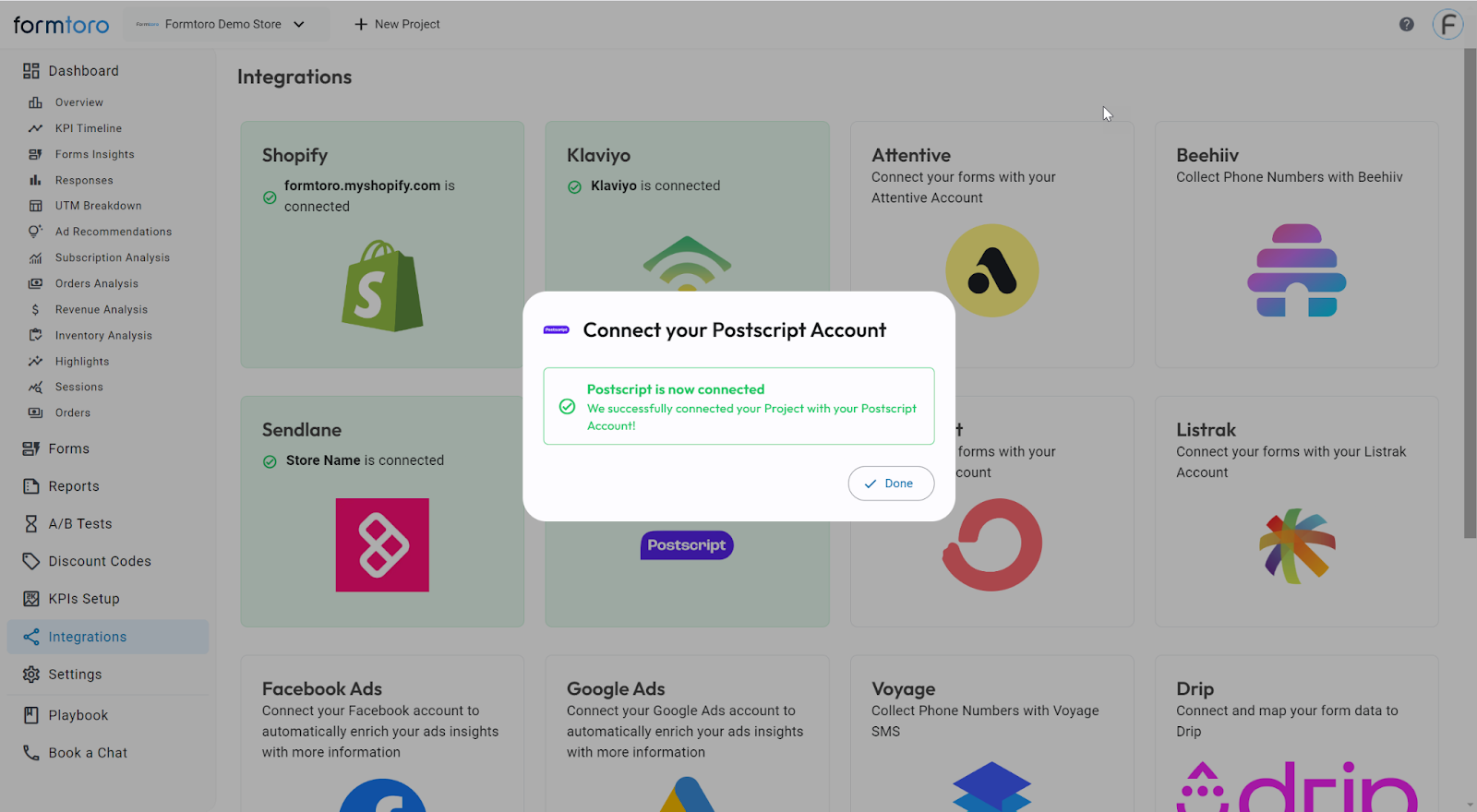Click the Voyage card title
1477x812 pixels.
click(x=903, y=689)
